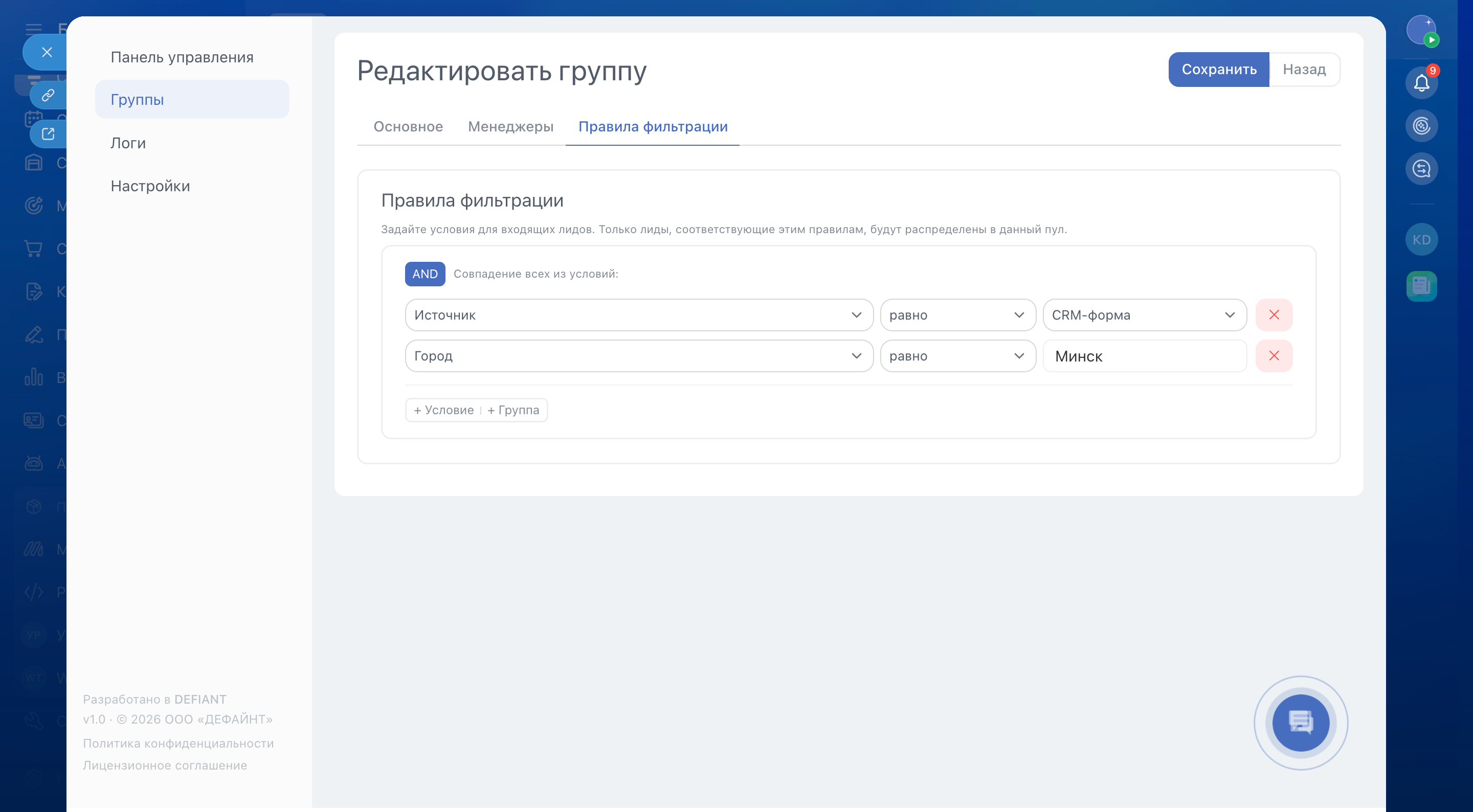Click the notifications bell icon

(1421, 83)
